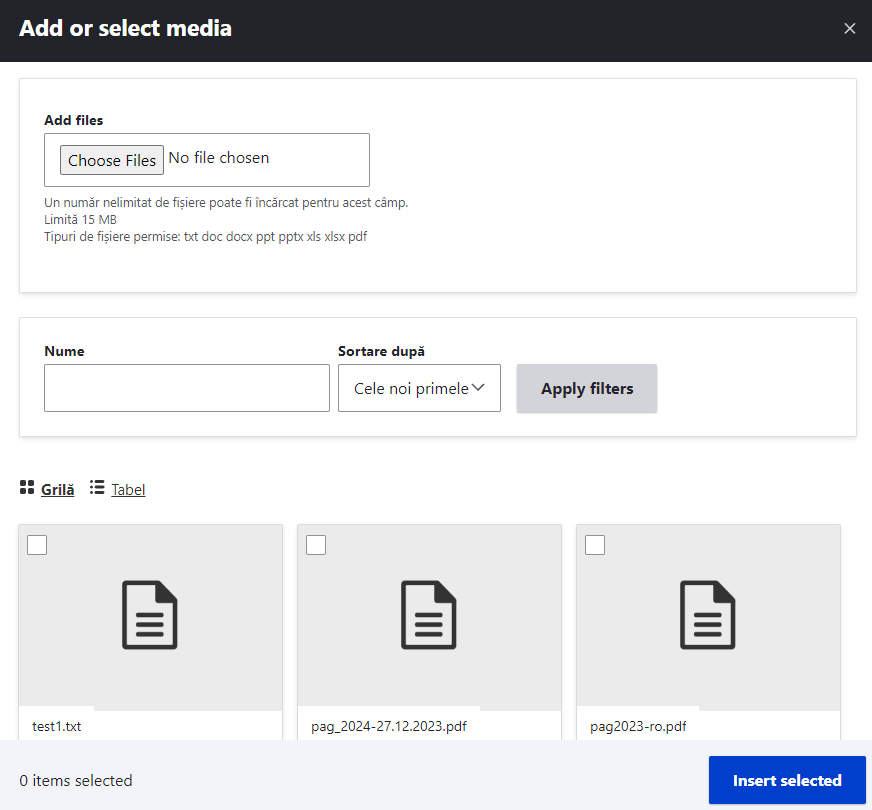This screenshot has height=810, width=872.
Task: Switch to Grilă grid view icon
Action: coord(27,488)
